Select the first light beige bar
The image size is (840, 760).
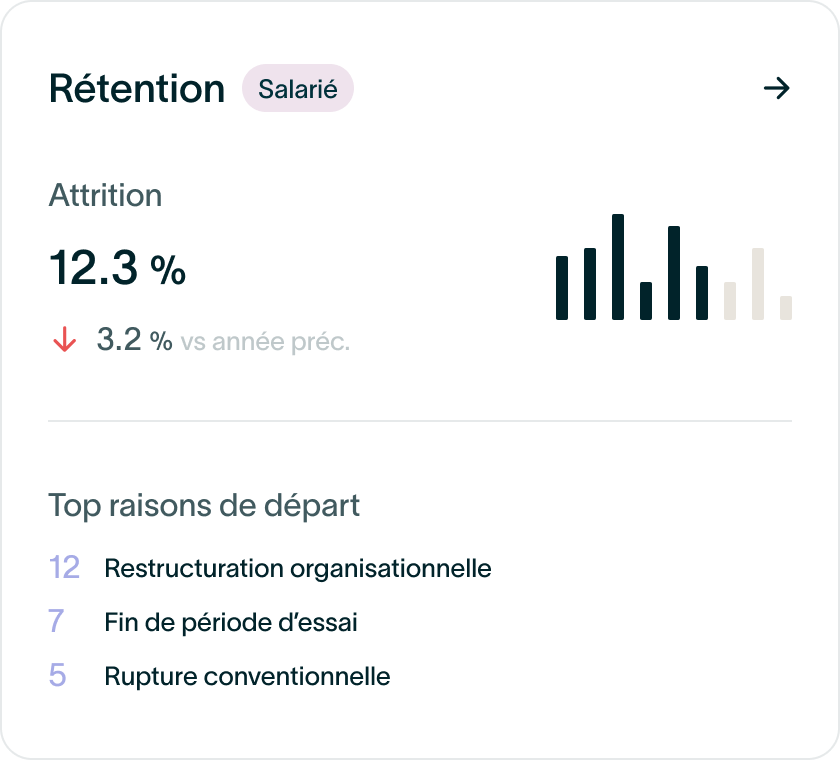(x=730, y=301)
